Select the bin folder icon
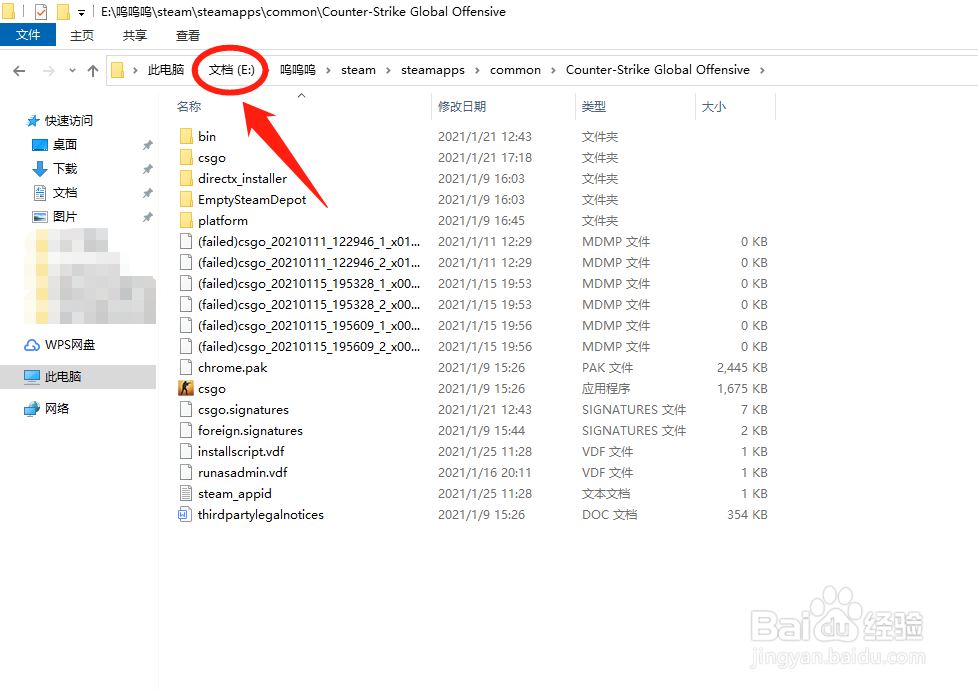The image size is (978, 690). point(186,137)
